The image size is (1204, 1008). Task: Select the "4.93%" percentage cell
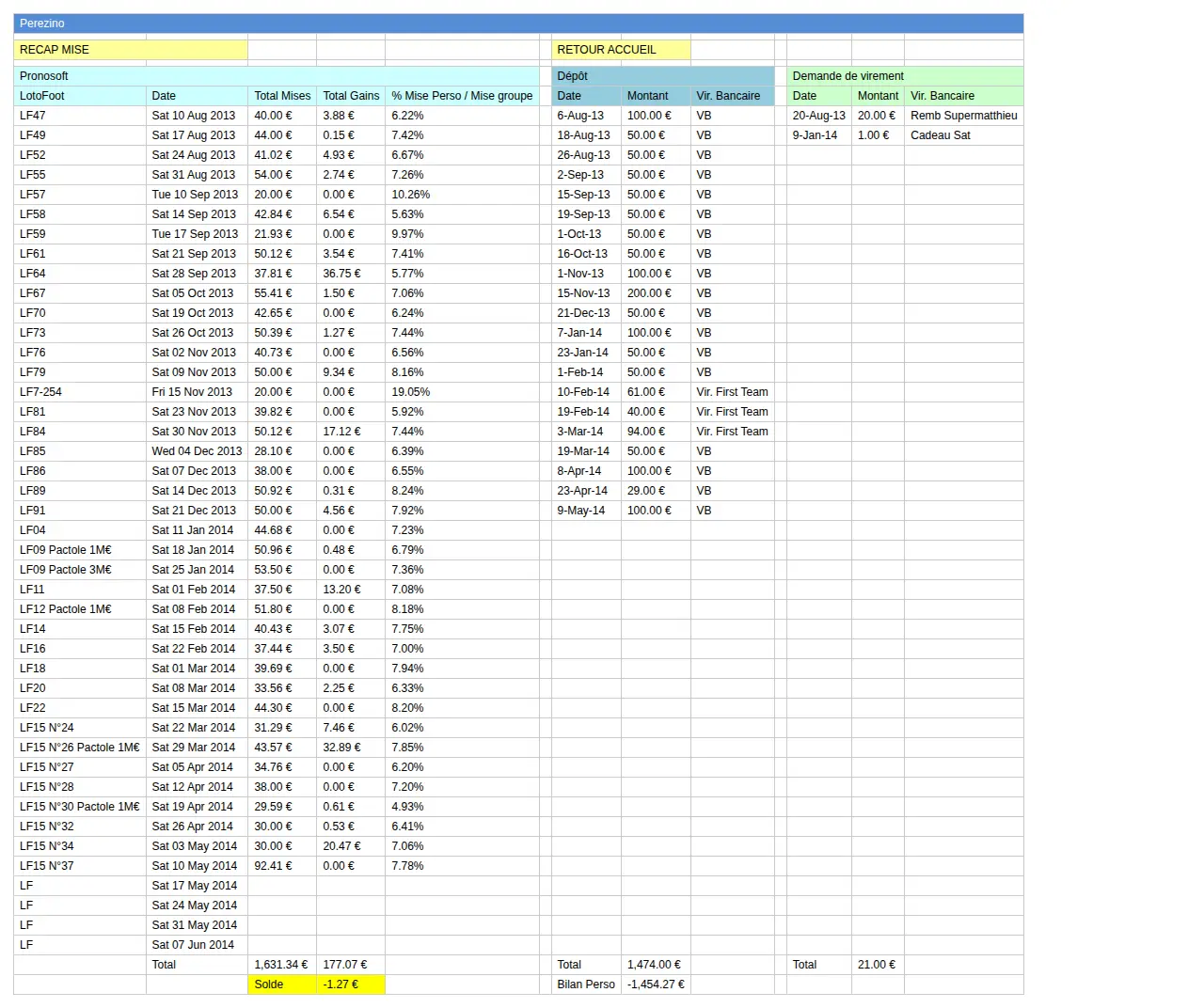(x=463, y=807)
